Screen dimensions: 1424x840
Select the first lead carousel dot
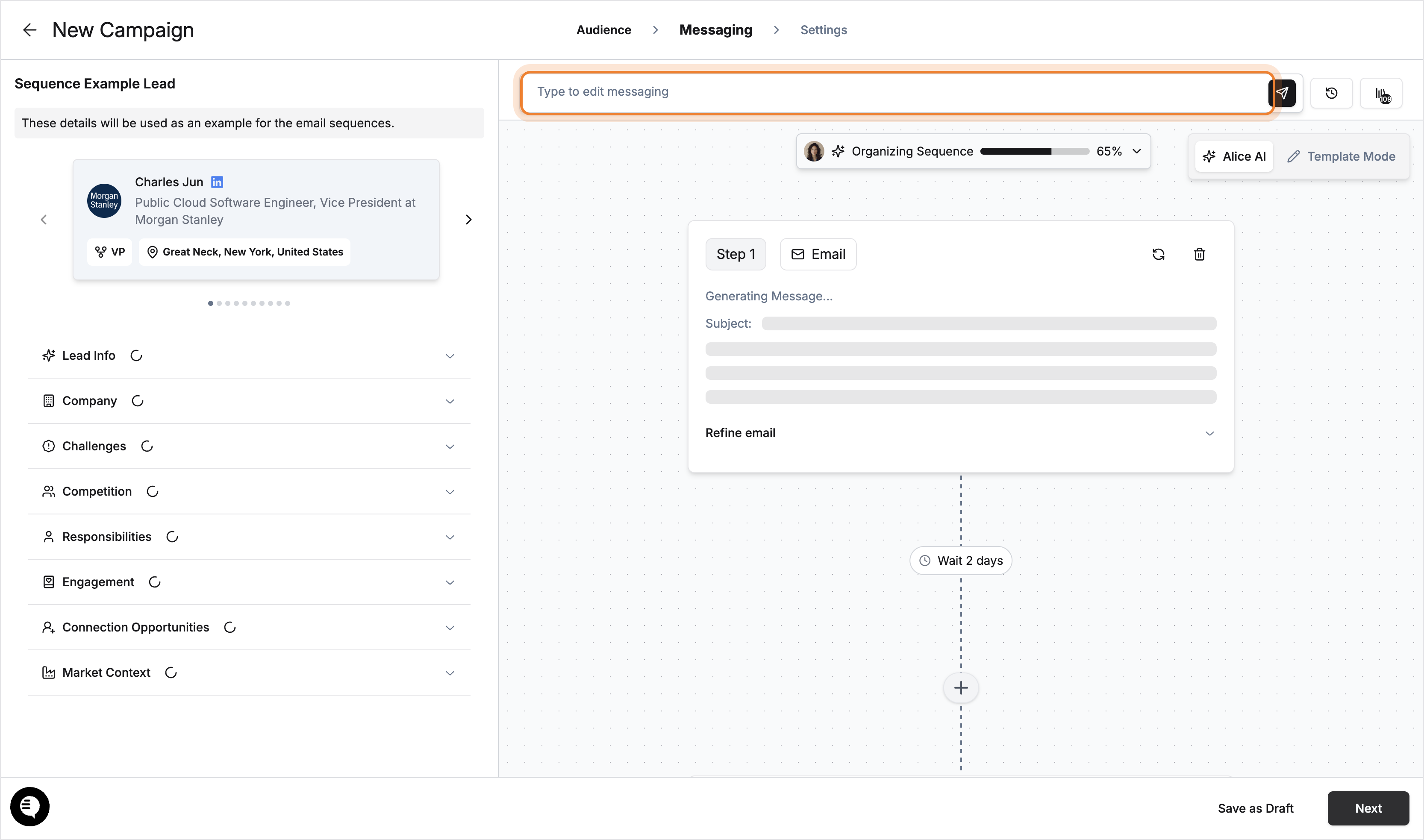[211, 303]
